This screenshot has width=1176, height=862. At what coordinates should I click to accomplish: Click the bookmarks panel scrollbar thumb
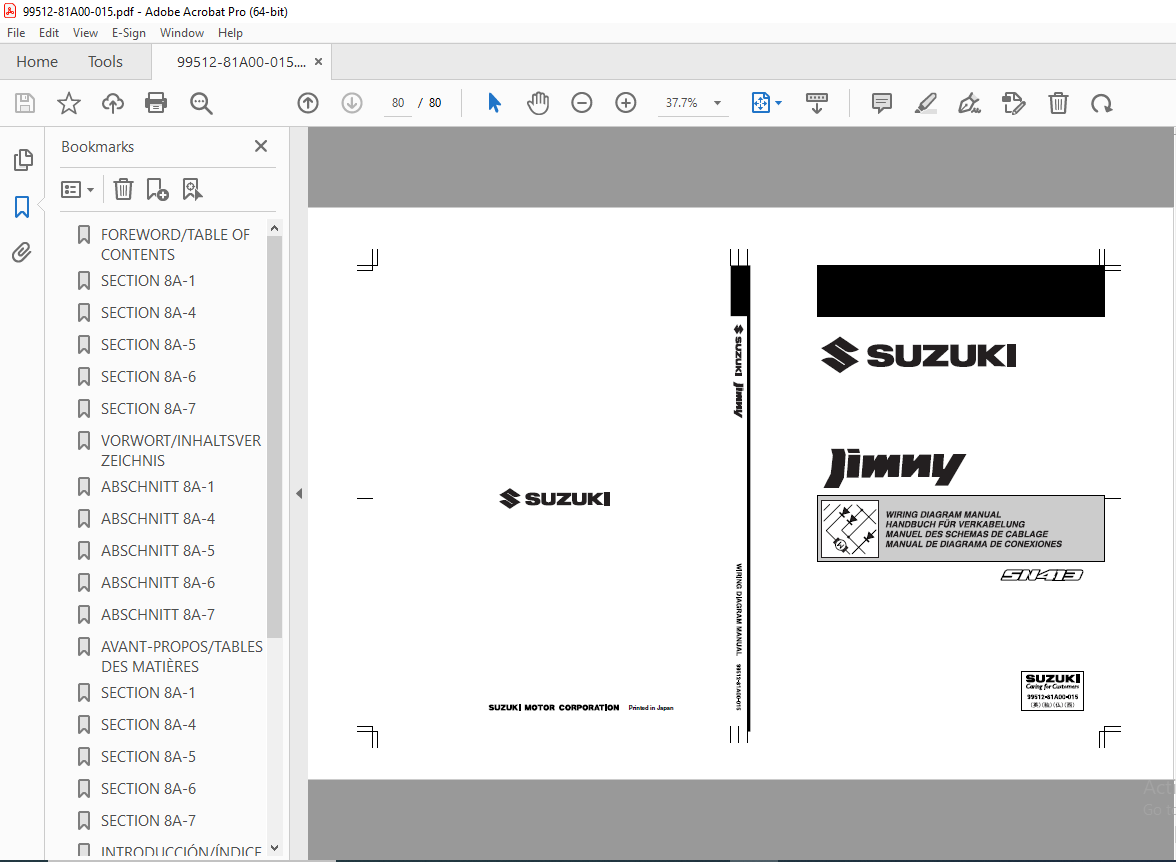click(274, 437)
